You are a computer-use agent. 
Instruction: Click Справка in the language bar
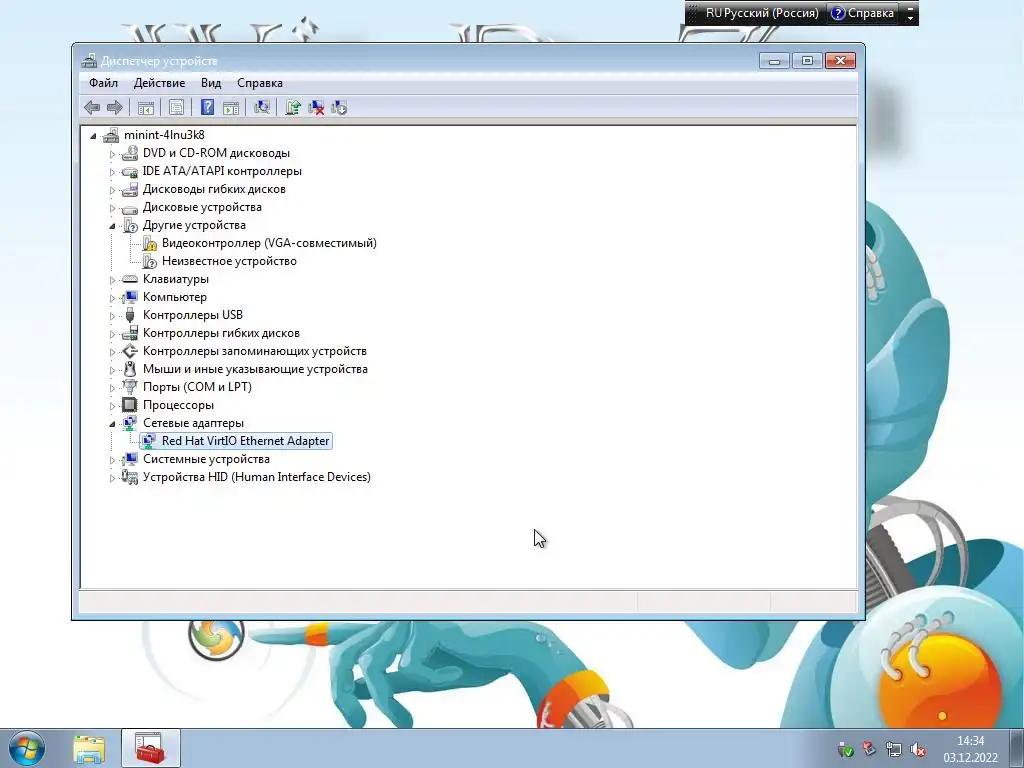tap(862, 13)
